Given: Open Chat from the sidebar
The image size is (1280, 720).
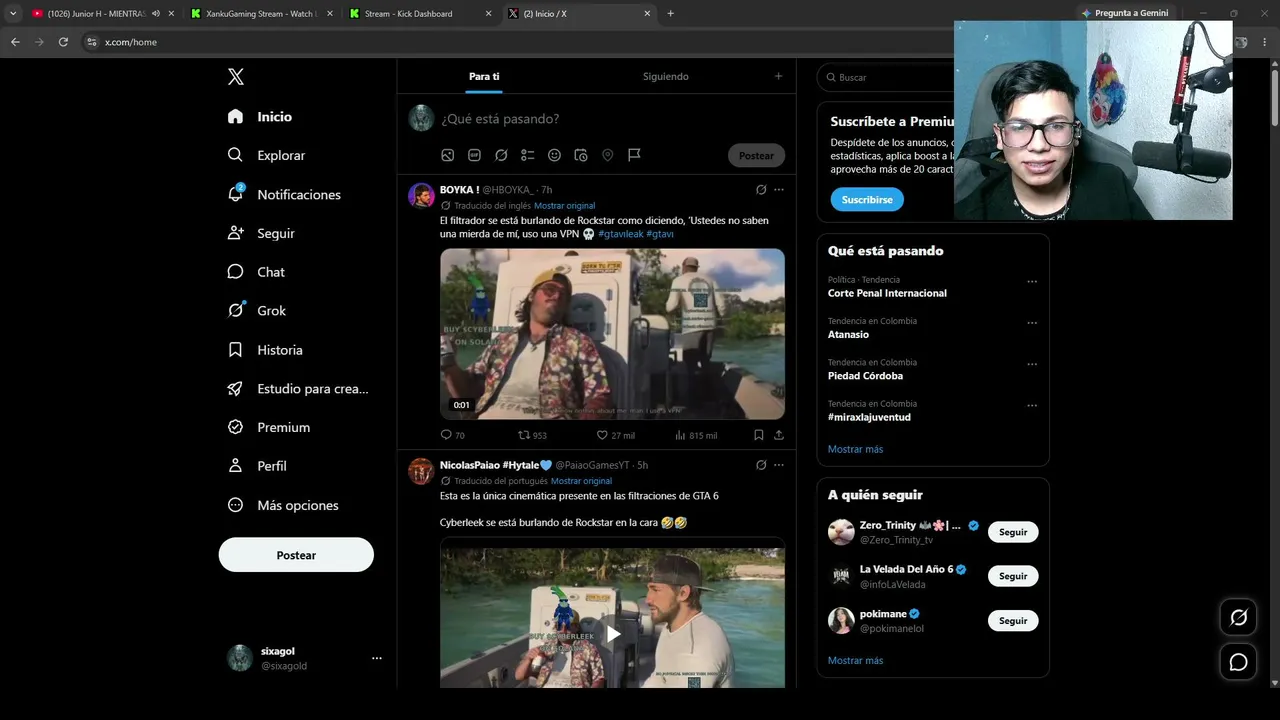Looking at the screenshot, I should click(256, 272).
